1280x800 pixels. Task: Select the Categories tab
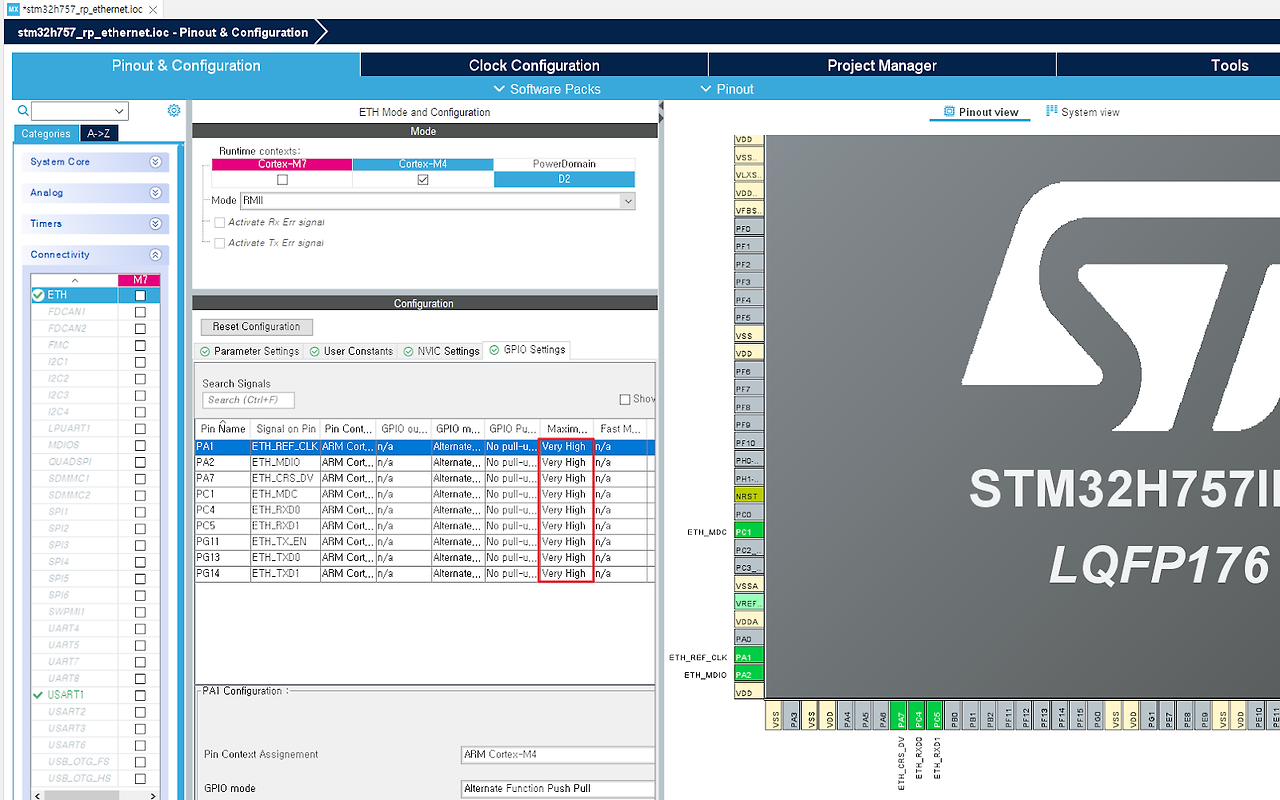pyautogui.click(x=46, y=133)
